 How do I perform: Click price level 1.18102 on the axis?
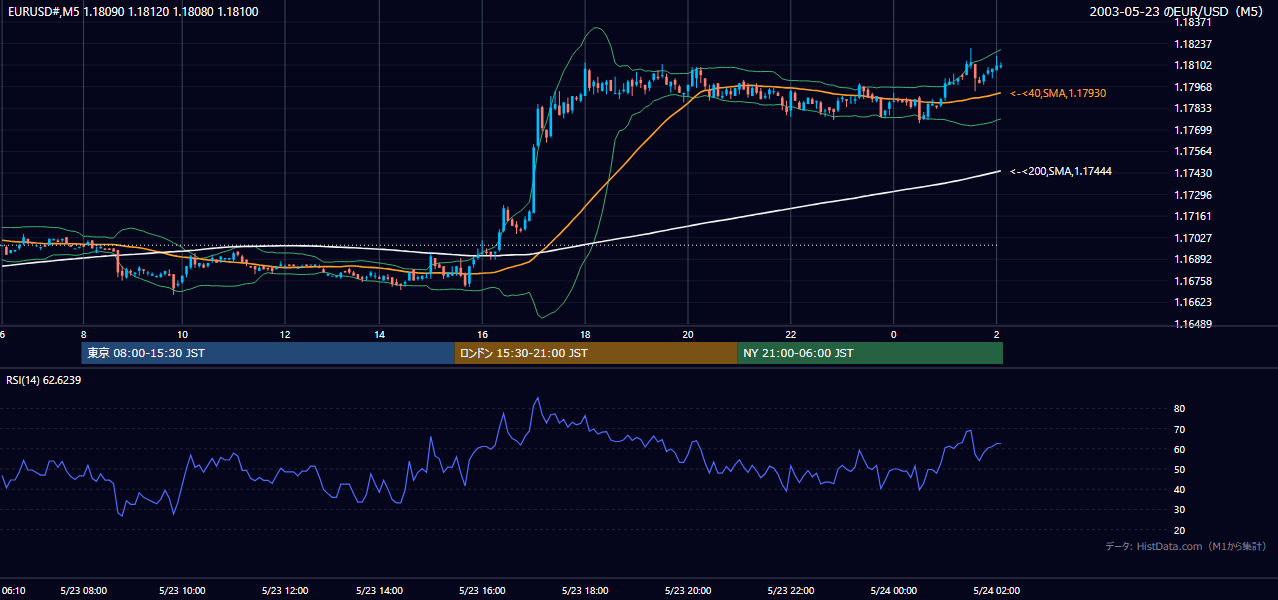[1194, 65]
